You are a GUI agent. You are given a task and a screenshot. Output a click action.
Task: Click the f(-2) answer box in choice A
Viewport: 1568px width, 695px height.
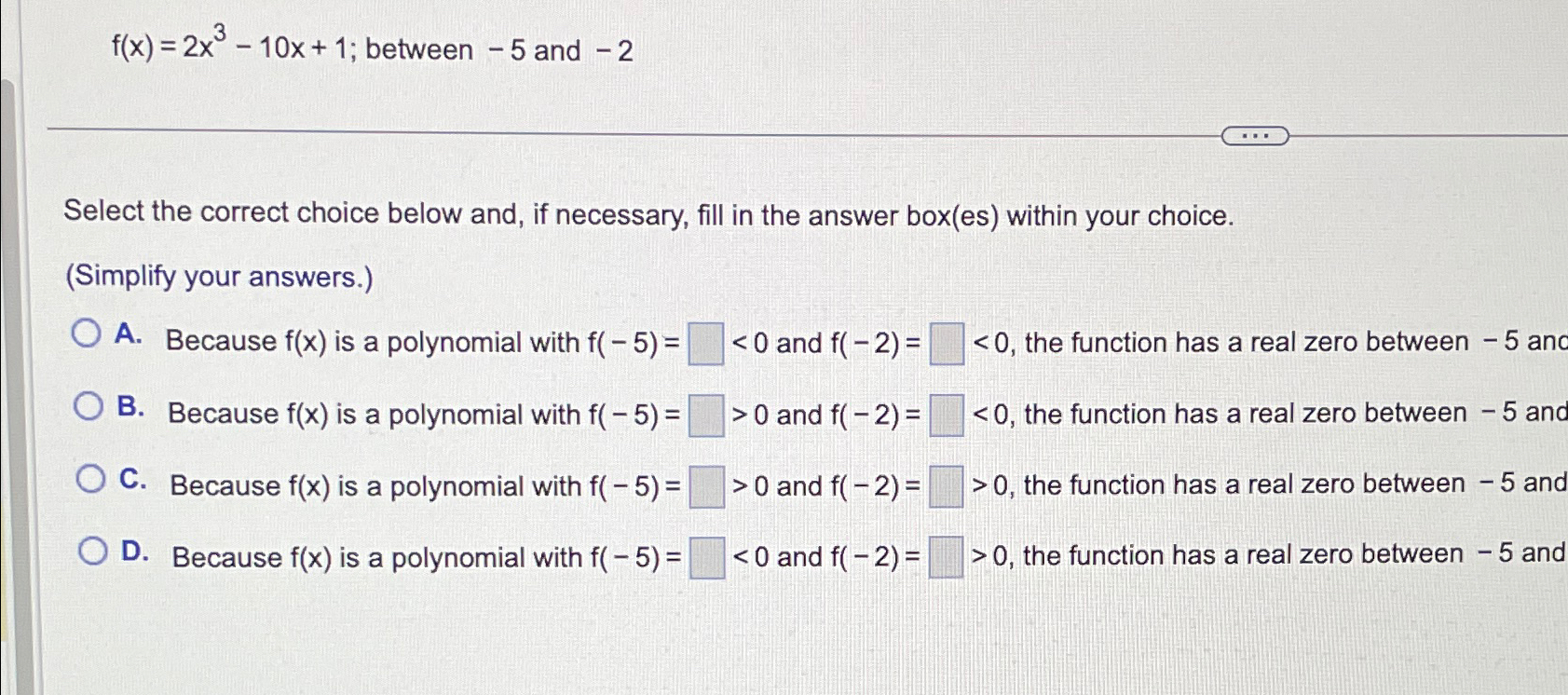[x=945, y=345]
